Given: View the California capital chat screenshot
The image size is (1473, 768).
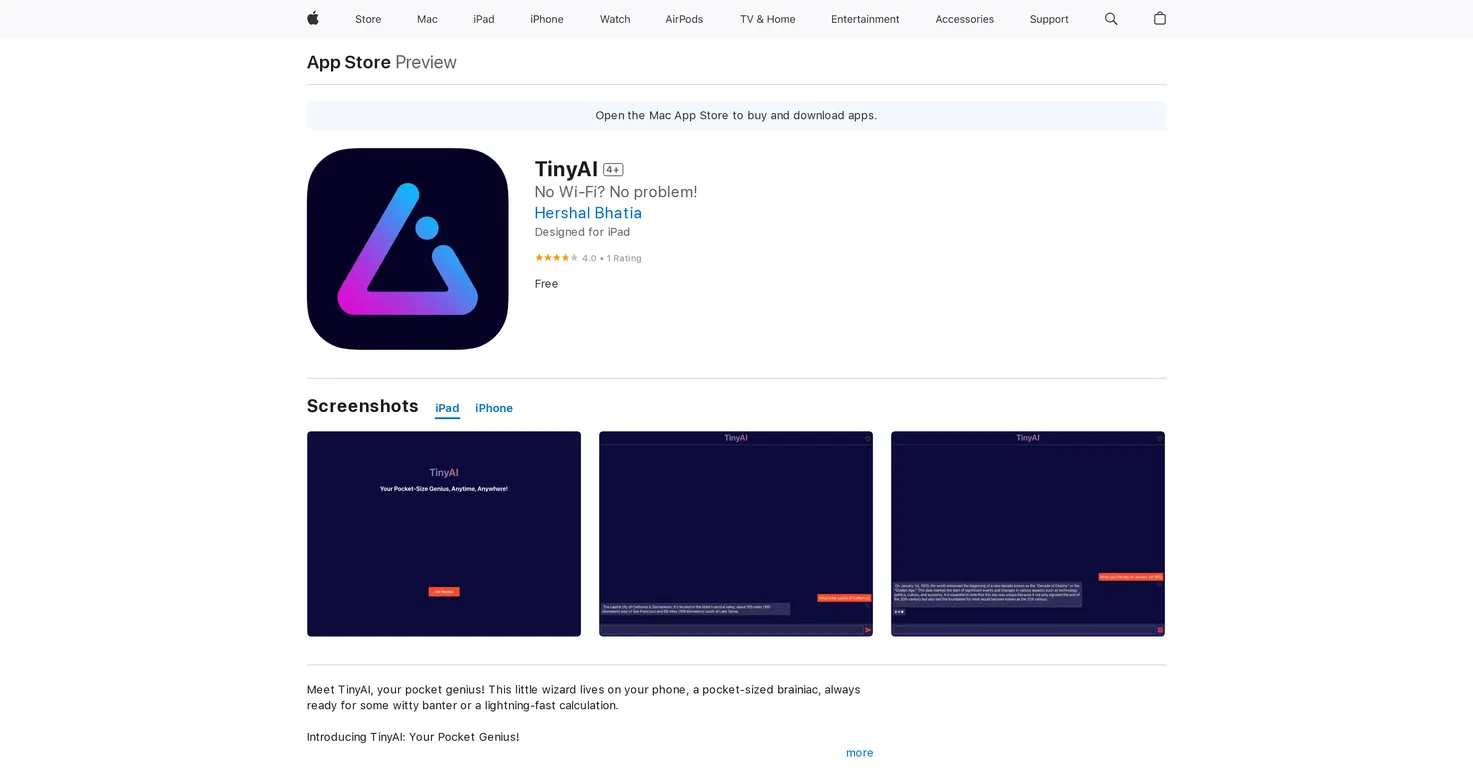Looking at the screenshot, I should click(x=736, y=534).
